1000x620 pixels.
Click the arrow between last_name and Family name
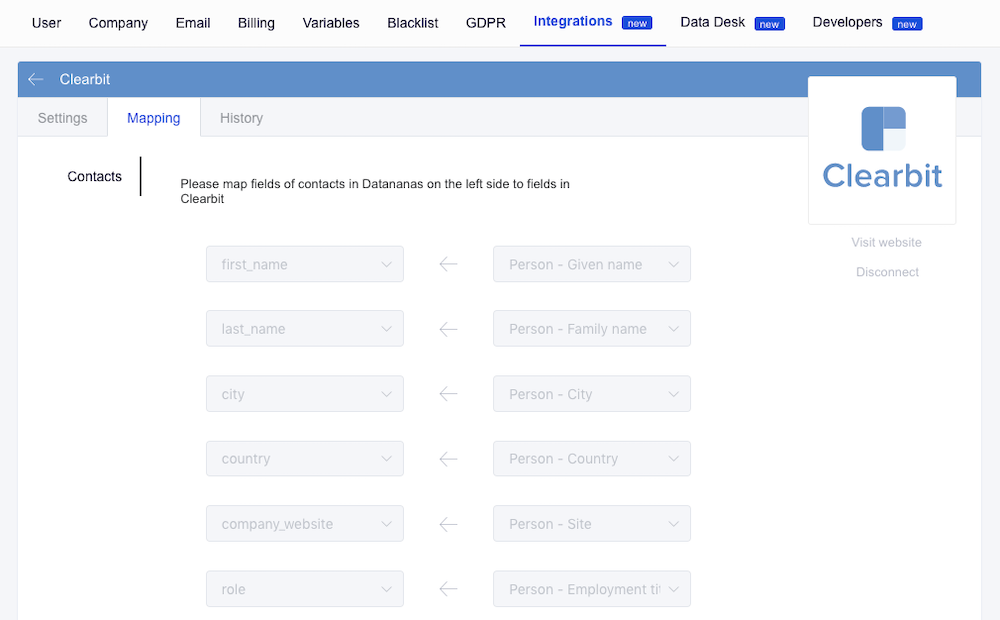tap(448, 329)
